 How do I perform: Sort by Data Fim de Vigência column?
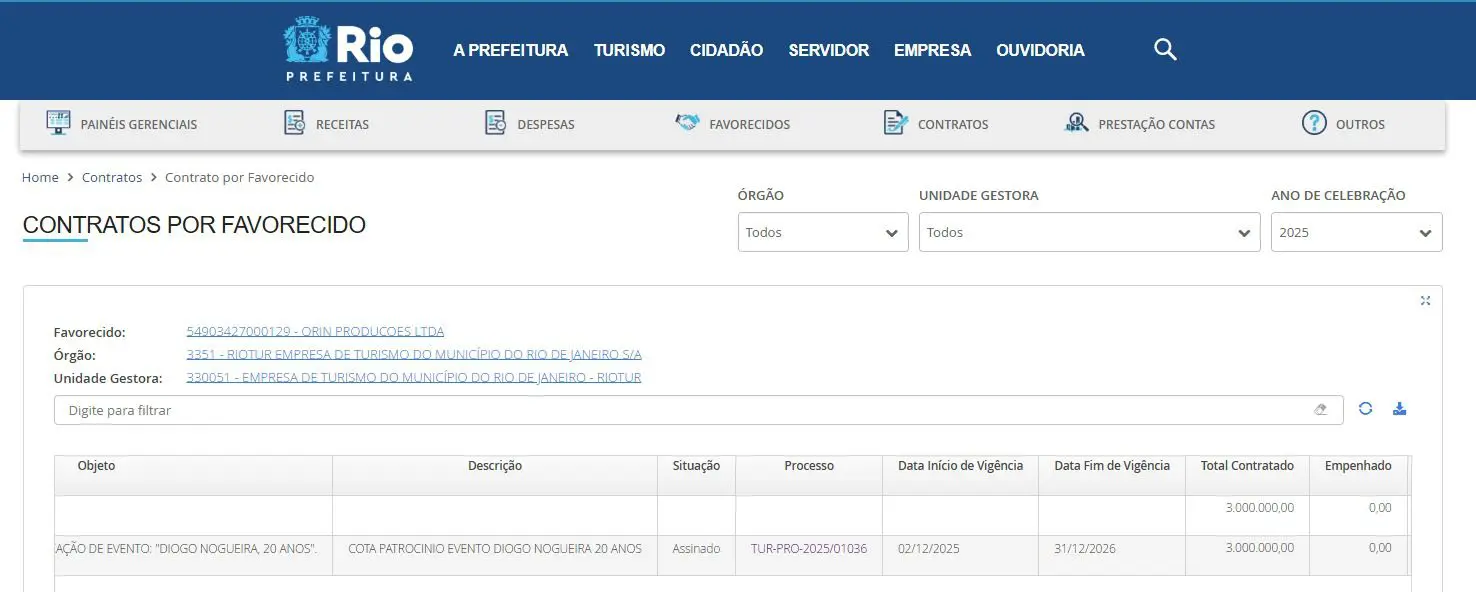pos(1112,466)
